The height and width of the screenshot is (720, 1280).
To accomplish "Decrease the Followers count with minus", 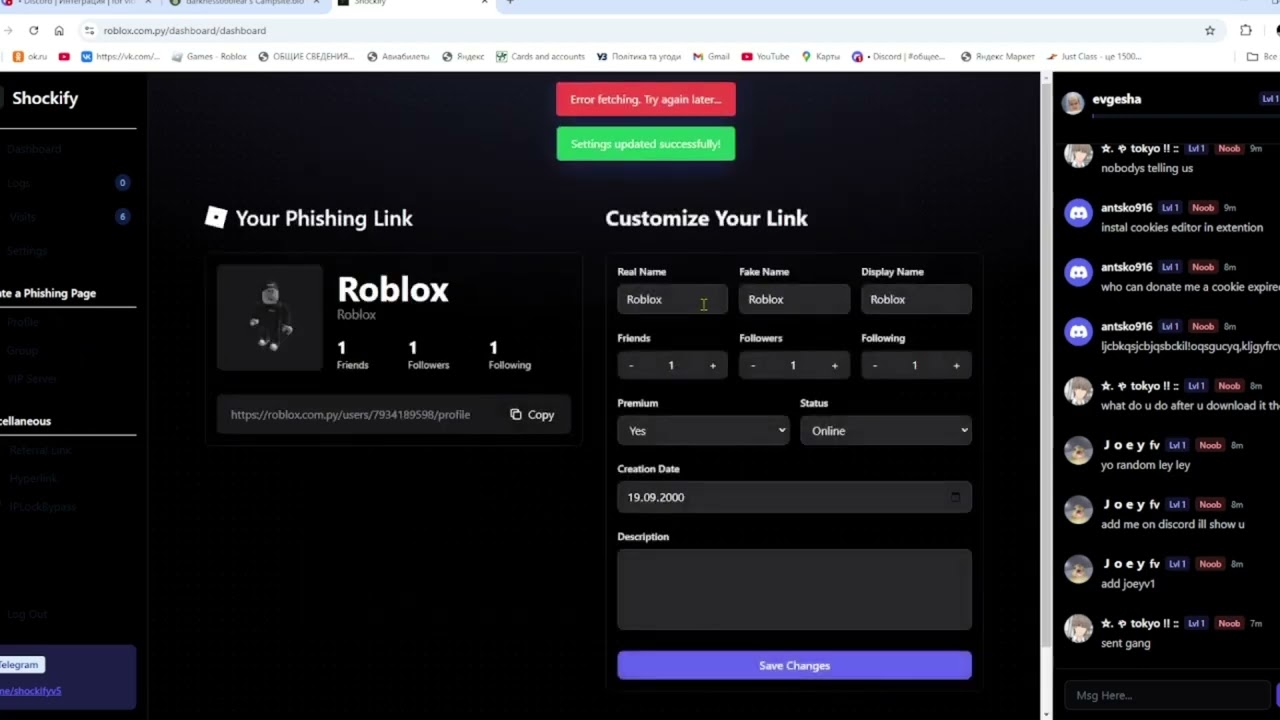I will point(753,366).
